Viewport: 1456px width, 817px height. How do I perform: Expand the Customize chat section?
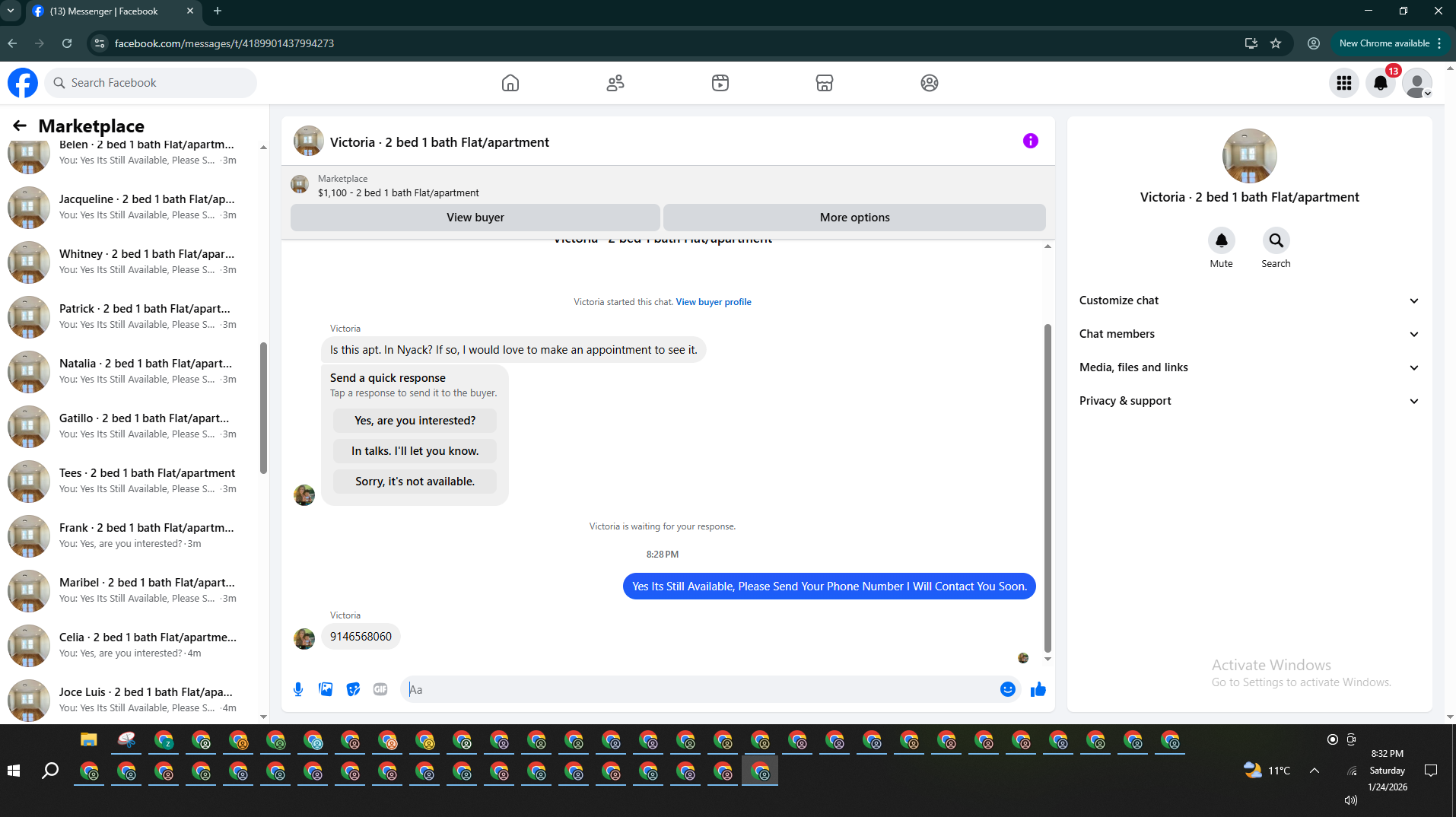1249,300
